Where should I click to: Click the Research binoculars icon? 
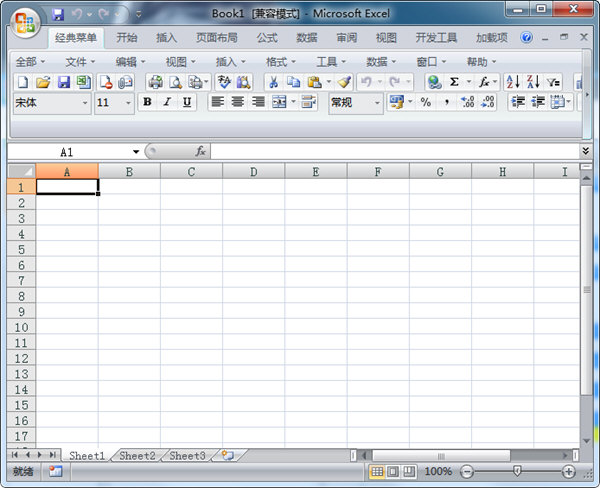[x=243, y=82]
